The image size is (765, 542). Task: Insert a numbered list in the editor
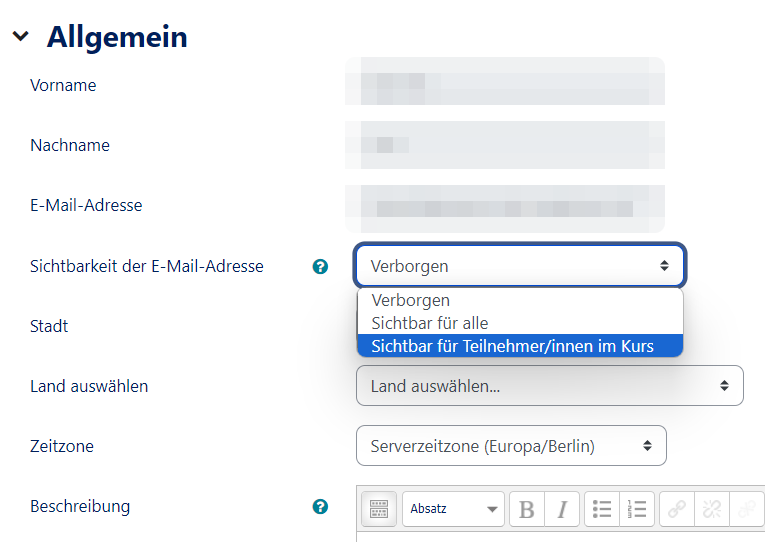click(637, 509)
